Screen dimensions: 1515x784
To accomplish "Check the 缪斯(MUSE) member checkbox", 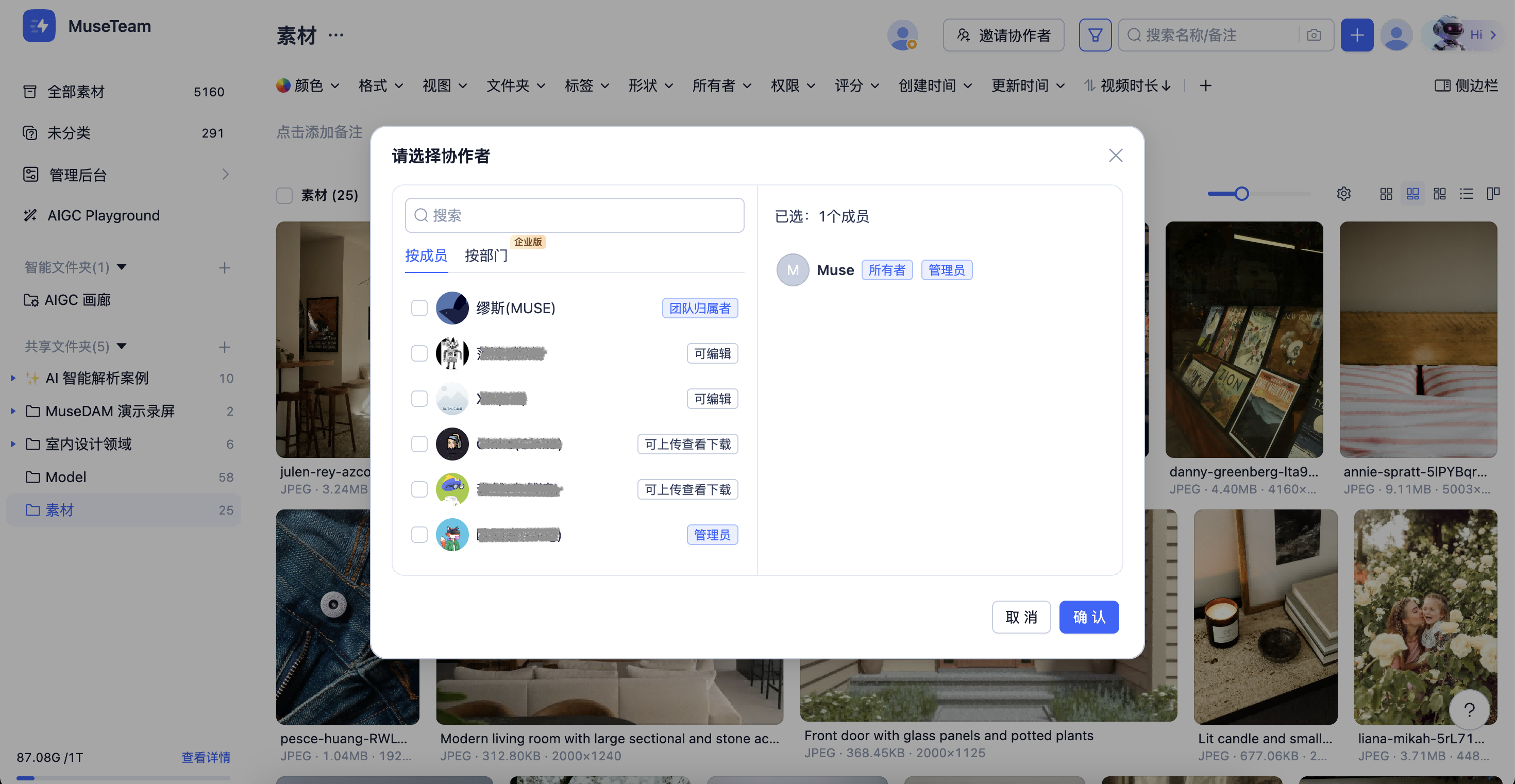I will (419, 308).
